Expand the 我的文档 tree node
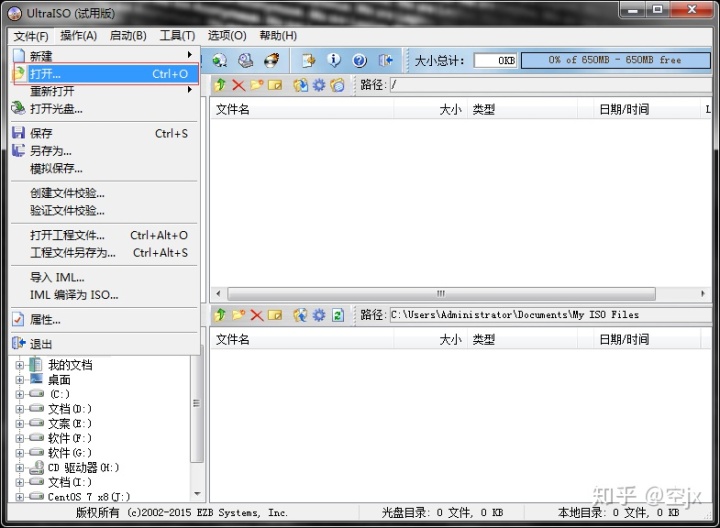The width and height of the screenshot is (720, 528). pos(20,365)
